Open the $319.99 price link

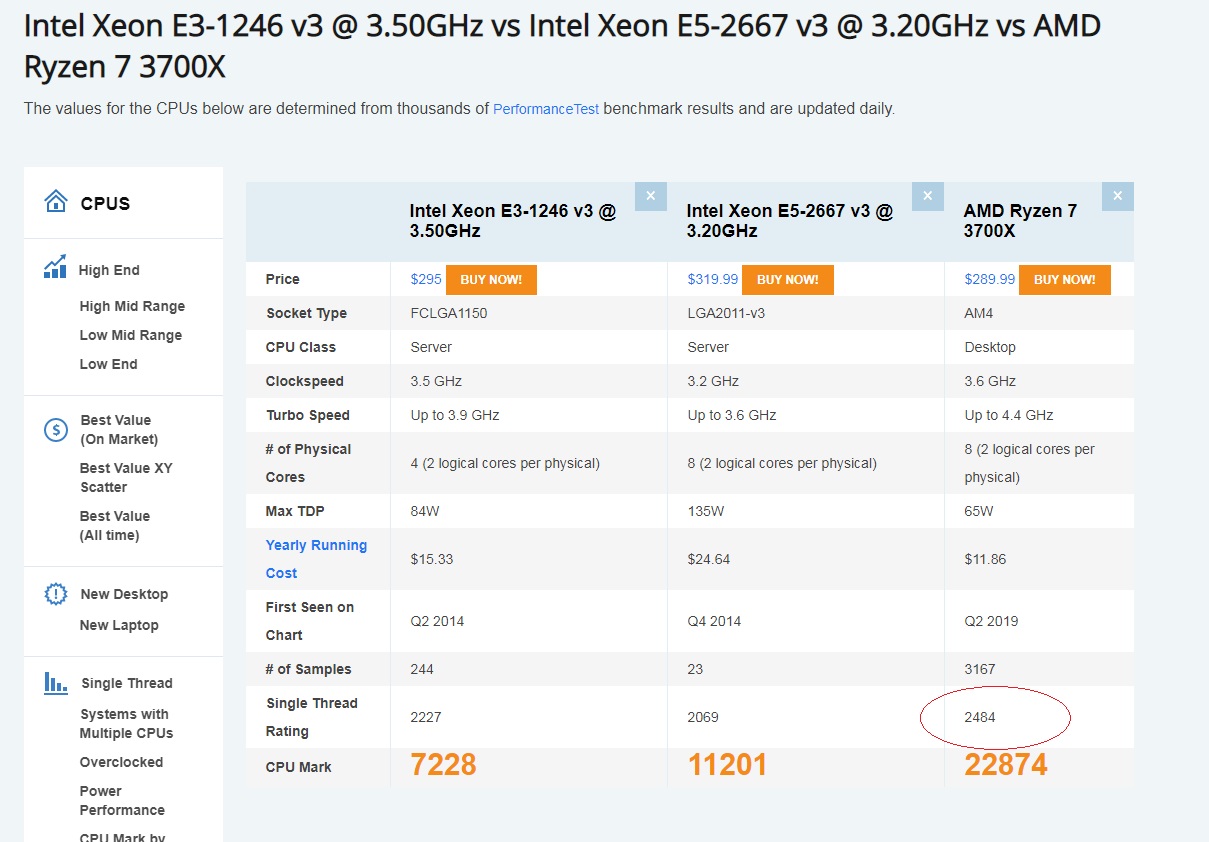713,279
